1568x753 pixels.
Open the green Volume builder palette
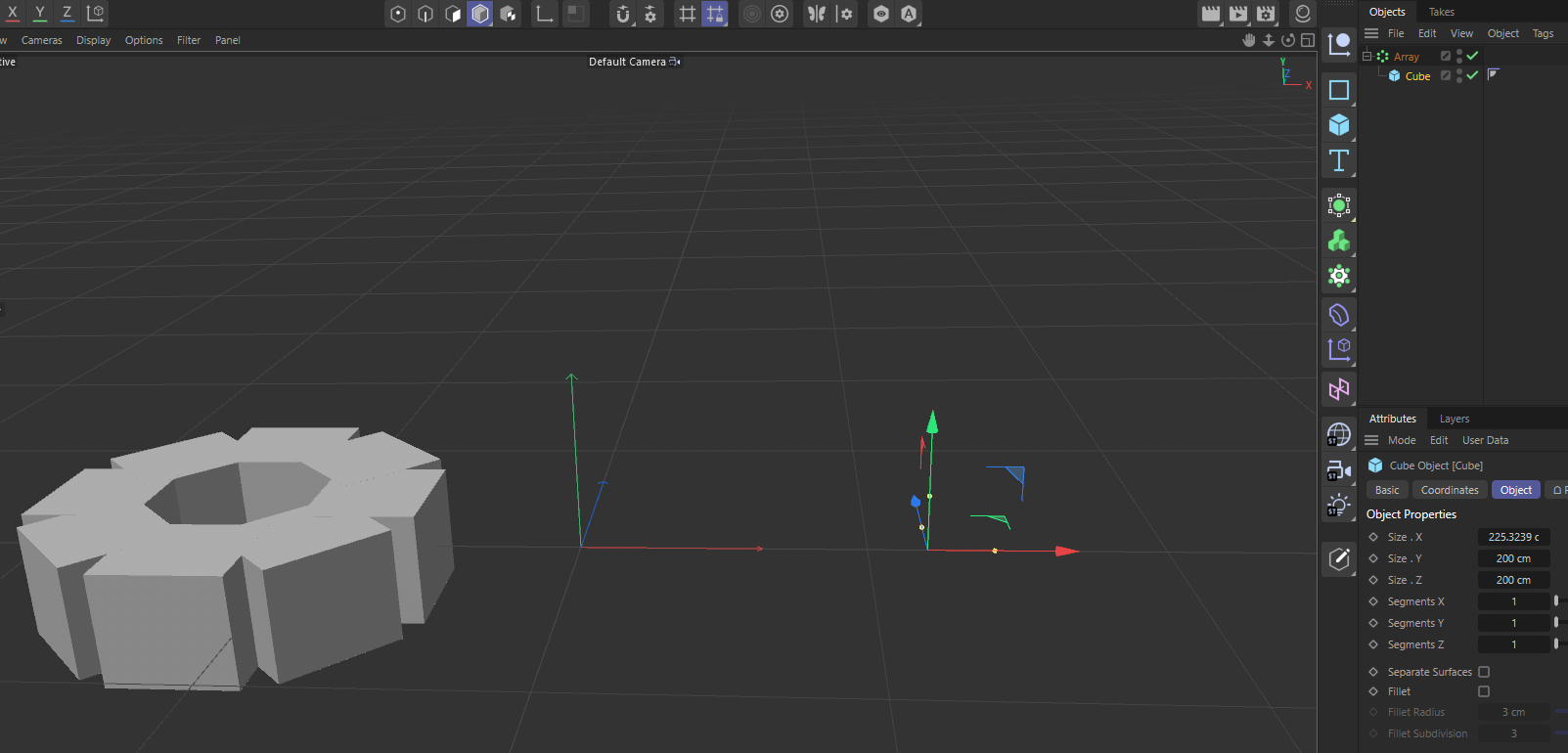1339,241
